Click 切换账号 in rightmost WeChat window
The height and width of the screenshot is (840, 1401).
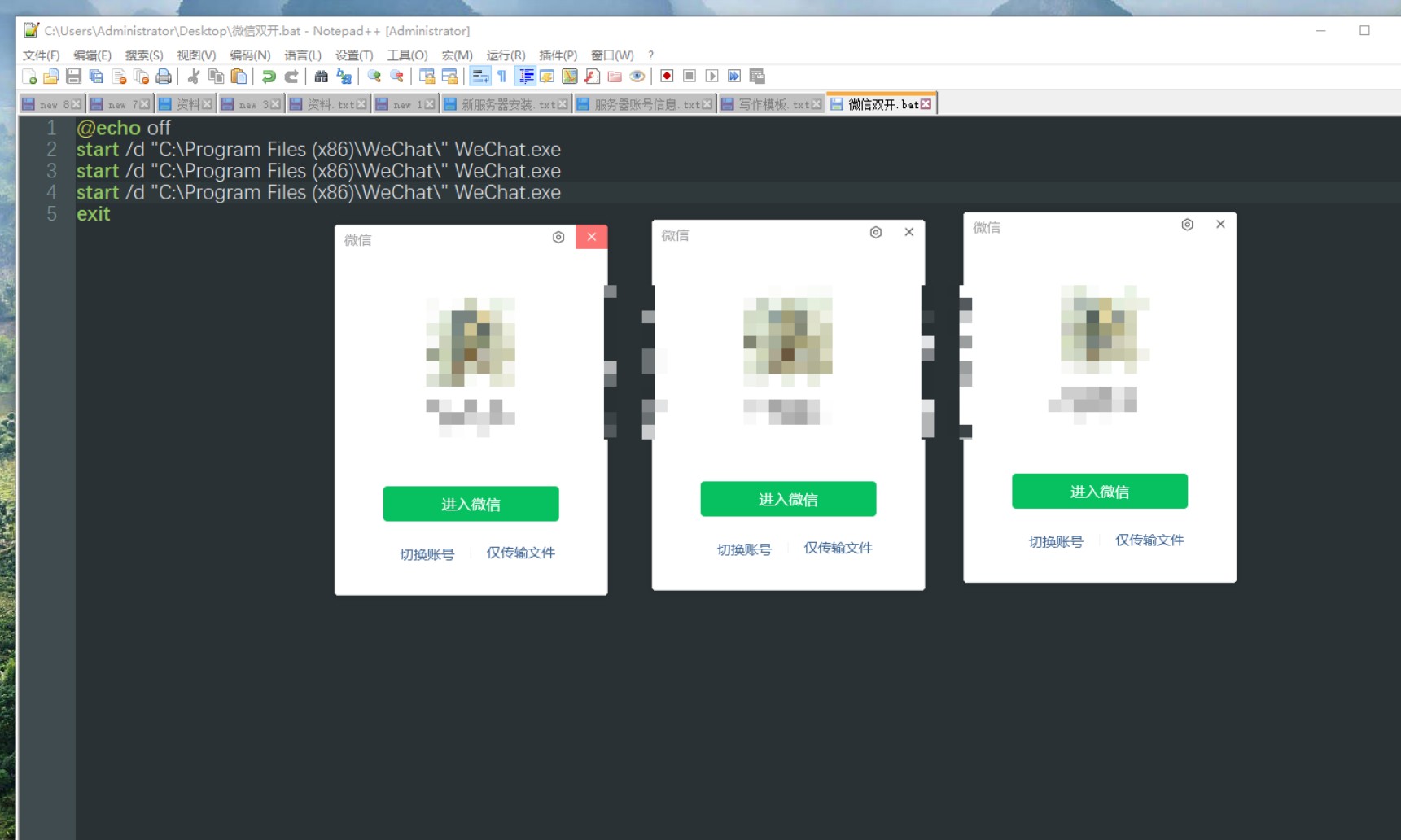(1056, 541)
